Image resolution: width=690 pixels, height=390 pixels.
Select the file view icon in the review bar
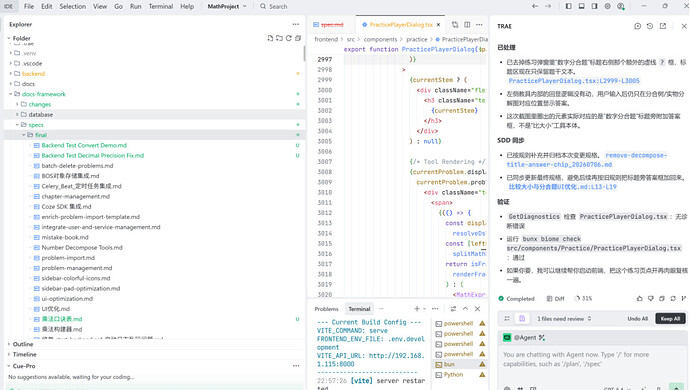point(522,318)
